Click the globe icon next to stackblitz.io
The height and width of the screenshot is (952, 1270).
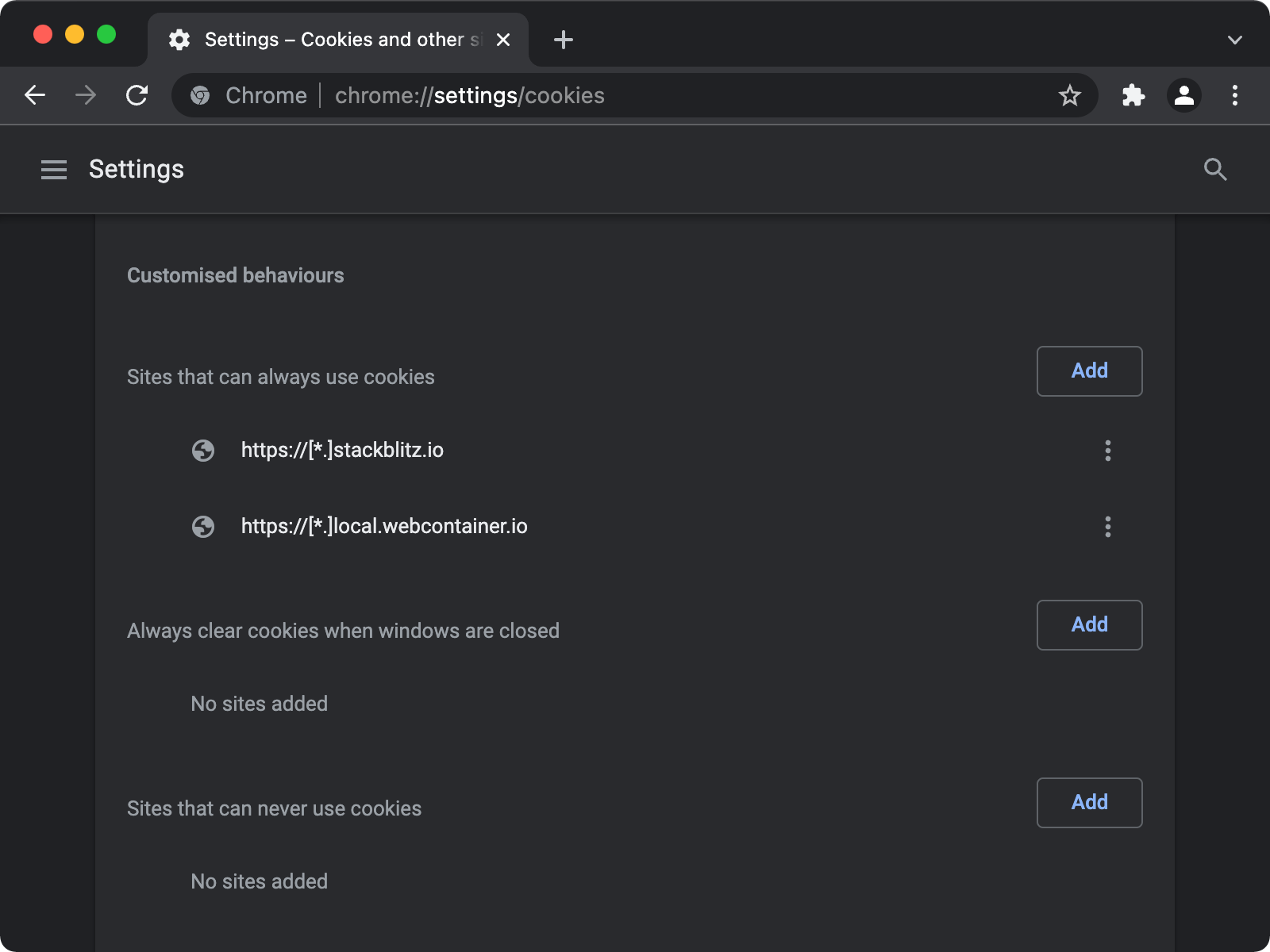(204, 450)
